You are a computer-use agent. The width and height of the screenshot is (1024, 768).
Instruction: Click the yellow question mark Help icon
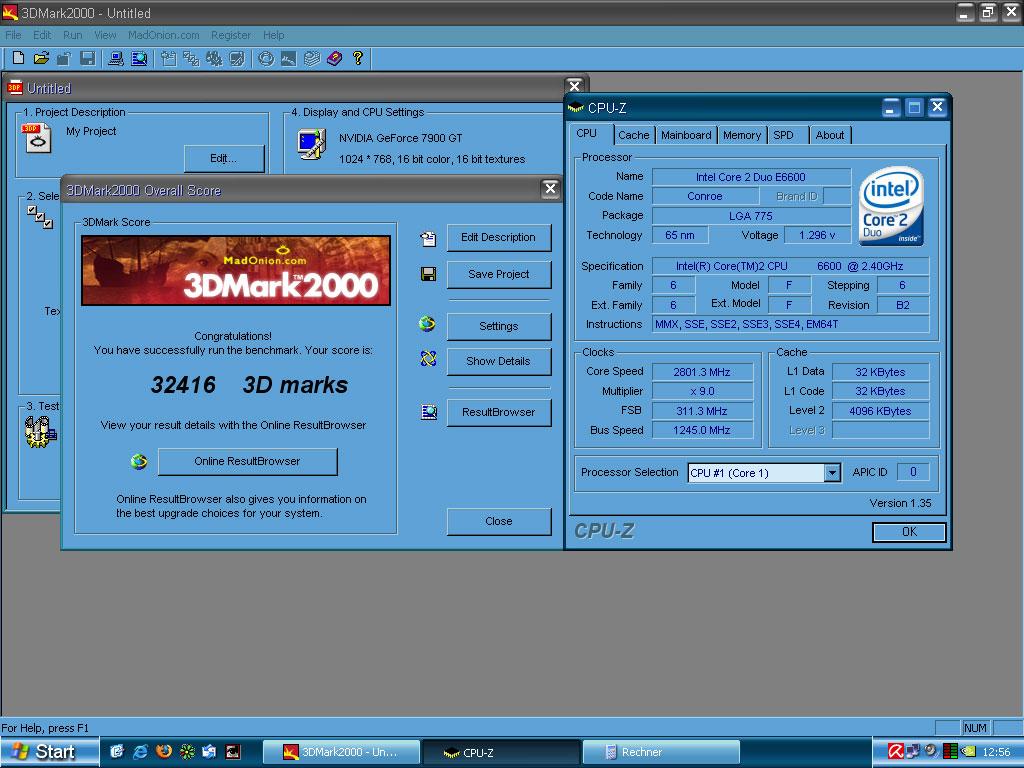click(358, 58)
